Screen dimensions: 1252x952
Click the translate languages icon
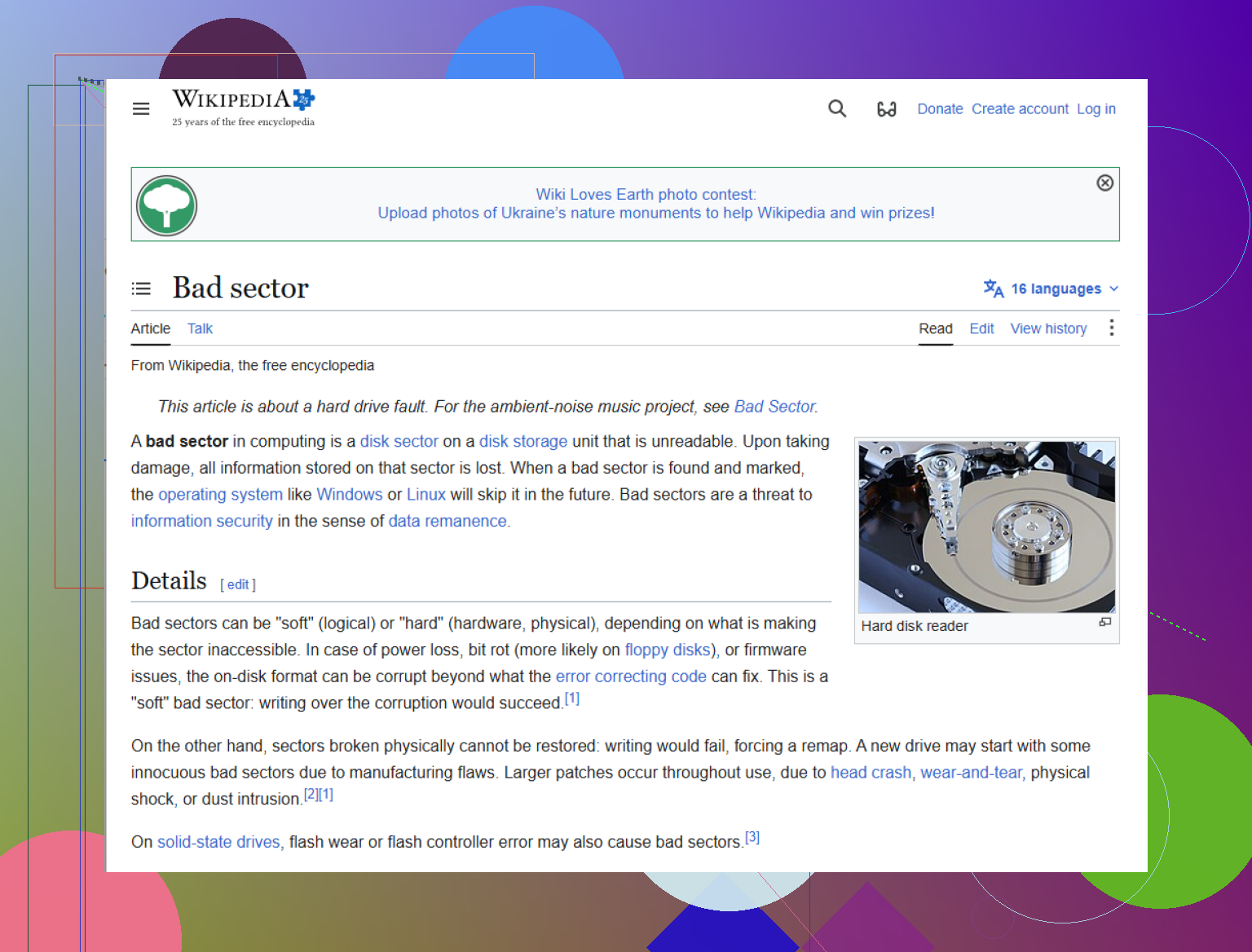(993, 289)
